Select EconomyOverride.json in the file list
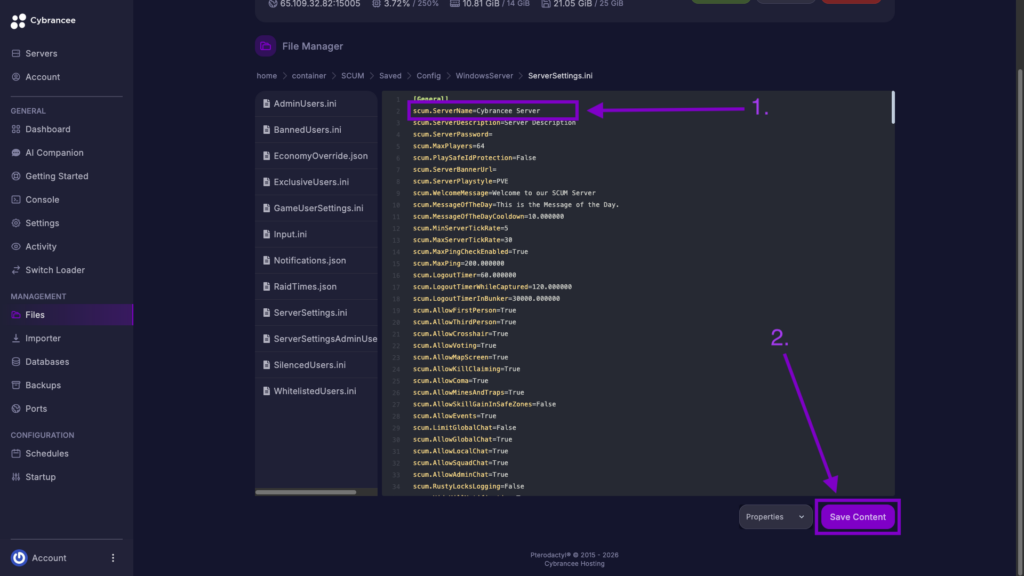The width and height of the screenshot is (1024, 576). (321, 155)
